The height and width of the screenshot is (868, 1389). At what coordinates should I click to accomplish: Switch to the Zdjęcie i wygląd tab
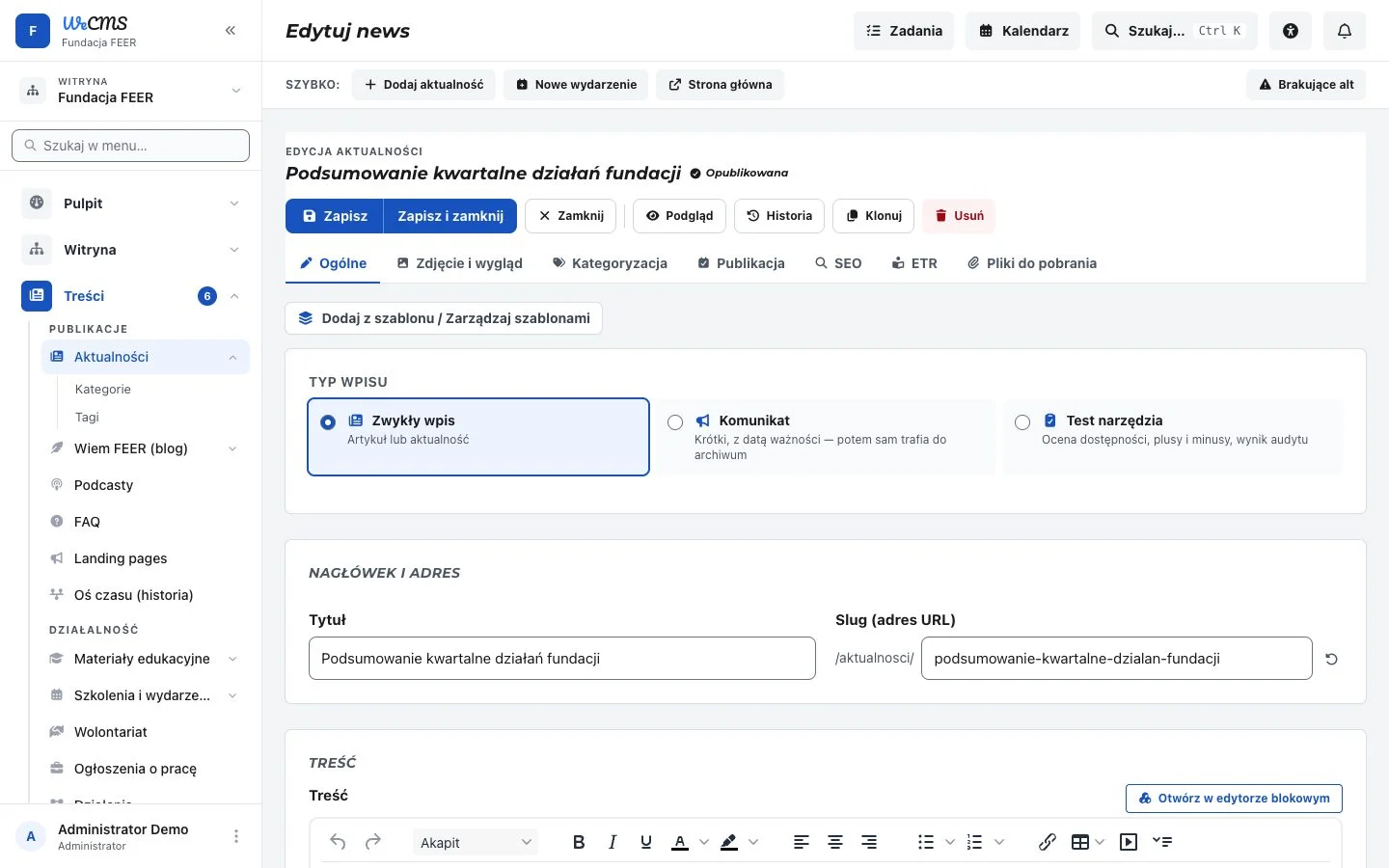[460, 263]
